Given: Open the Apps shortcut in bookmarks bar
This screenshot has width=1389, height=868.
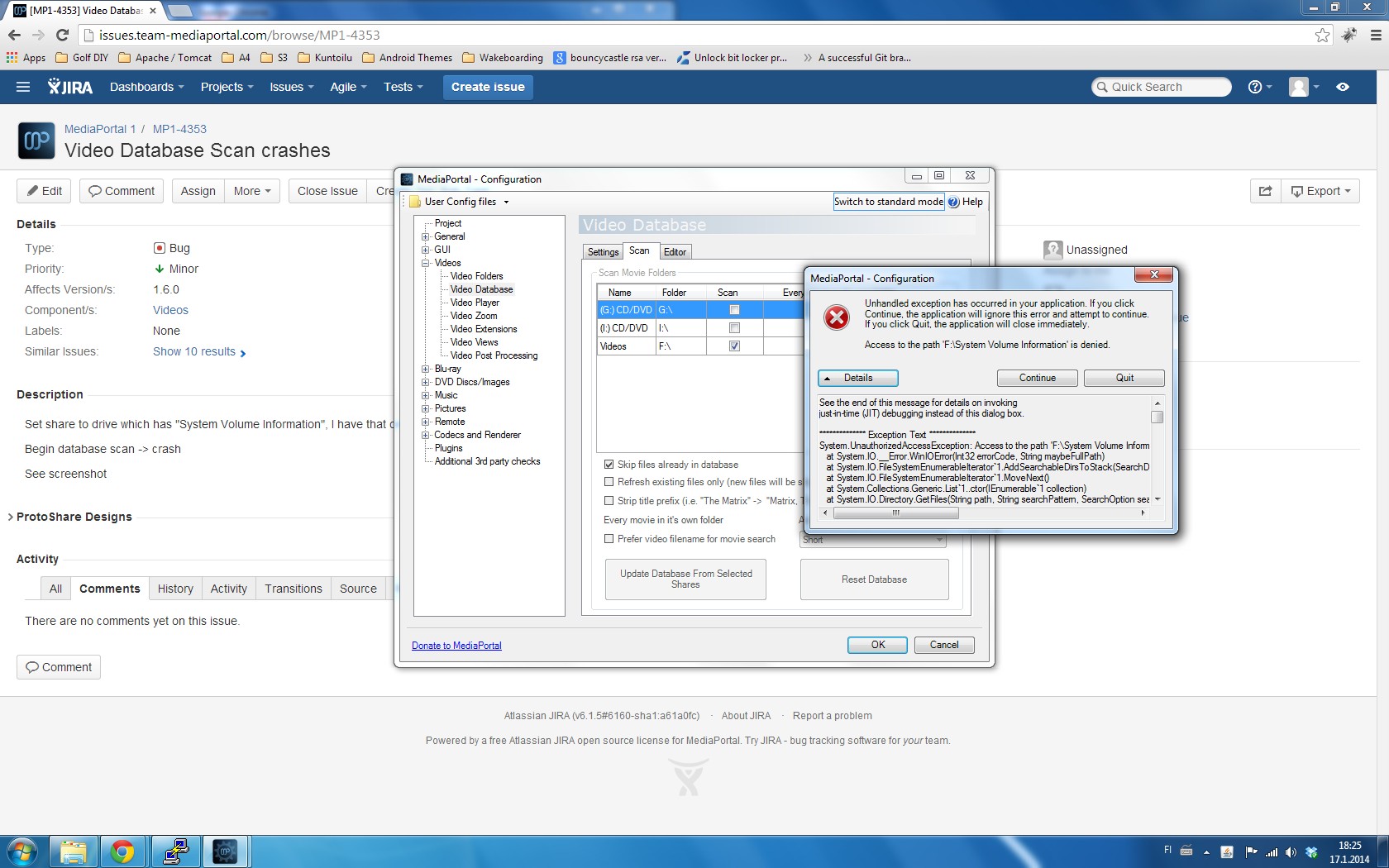Looking at the screenshot, I should [26, 58].
